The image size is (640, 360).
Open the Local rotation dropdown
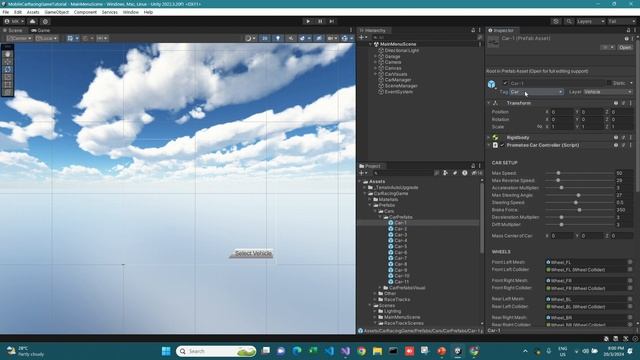pos(46,38)
